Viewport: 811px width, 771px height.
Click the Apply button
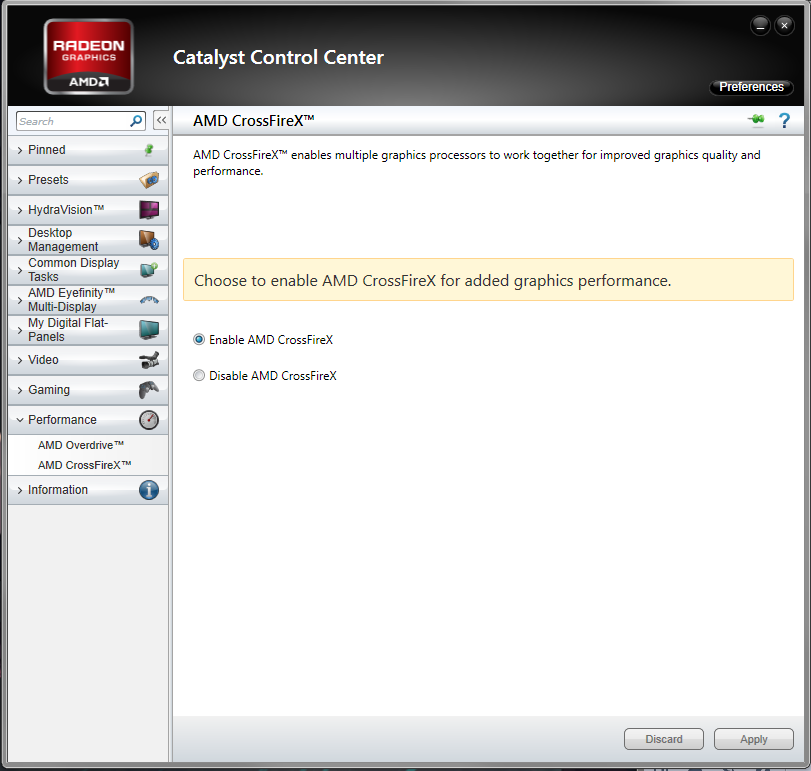(x=754, y=739)
